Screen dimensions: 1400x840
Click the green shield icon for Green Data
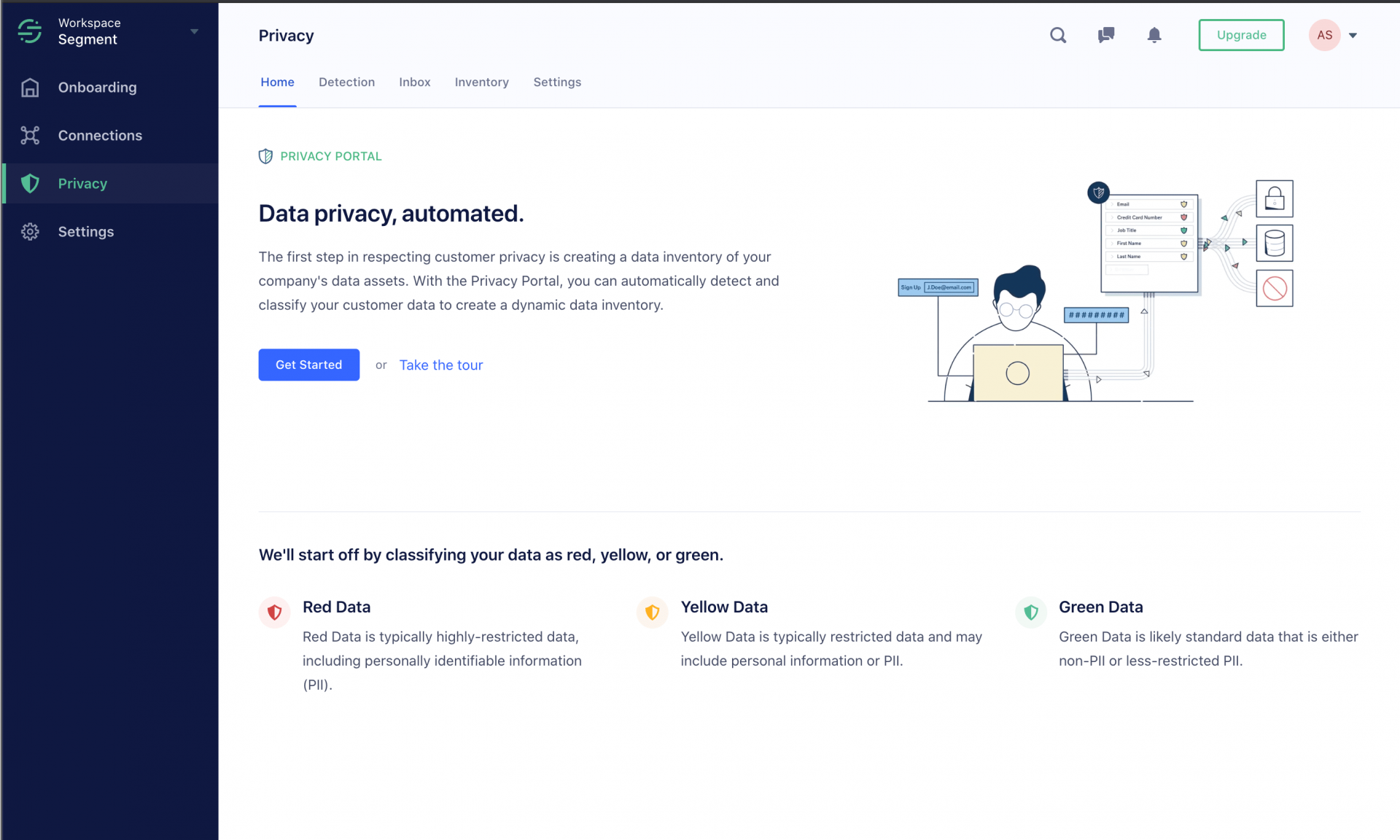(x=1030, y=612)
